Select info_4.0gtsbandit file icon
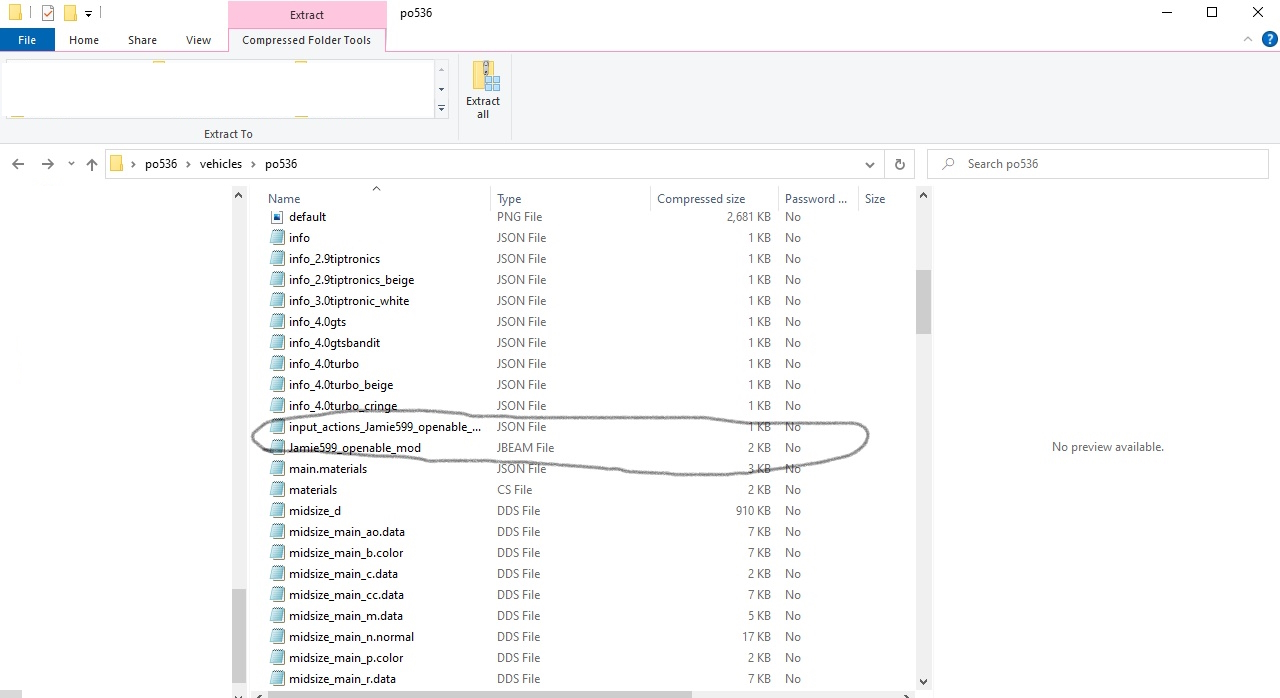 point(278,343)
